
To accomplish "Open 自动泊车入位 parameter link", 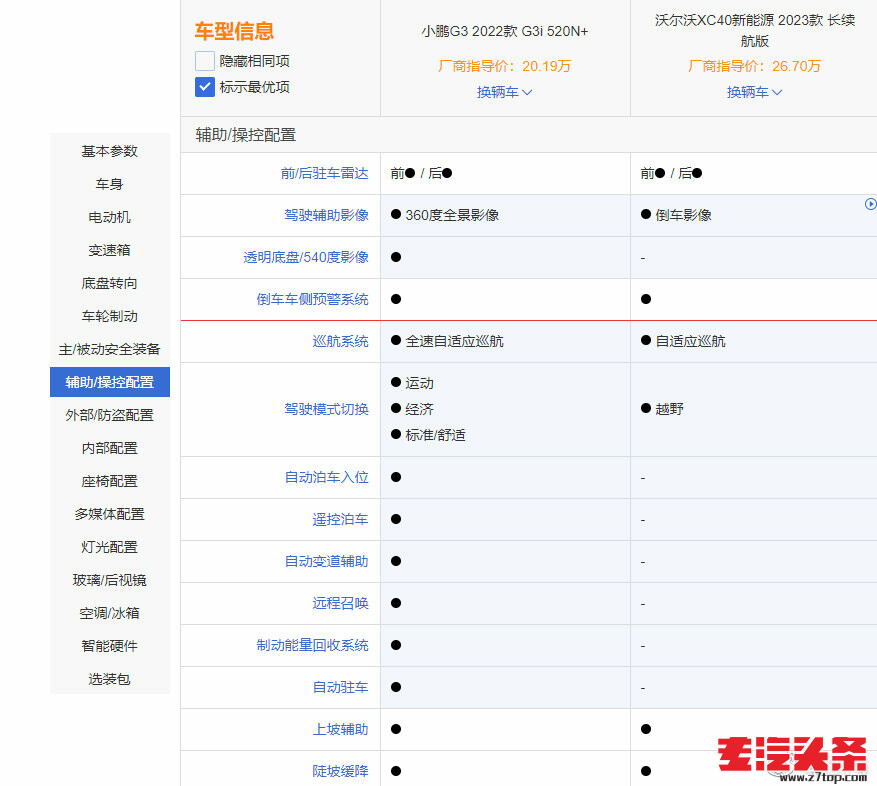I will coord(327,477).
